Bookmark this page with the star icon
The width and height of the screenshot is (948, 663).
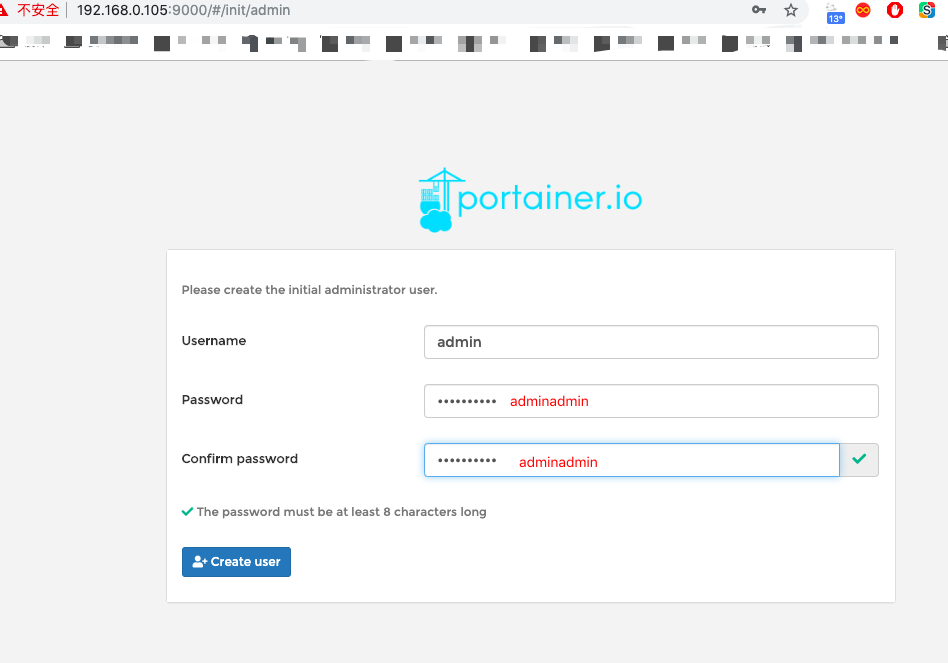pyautogui.click(x=791, y=10)
